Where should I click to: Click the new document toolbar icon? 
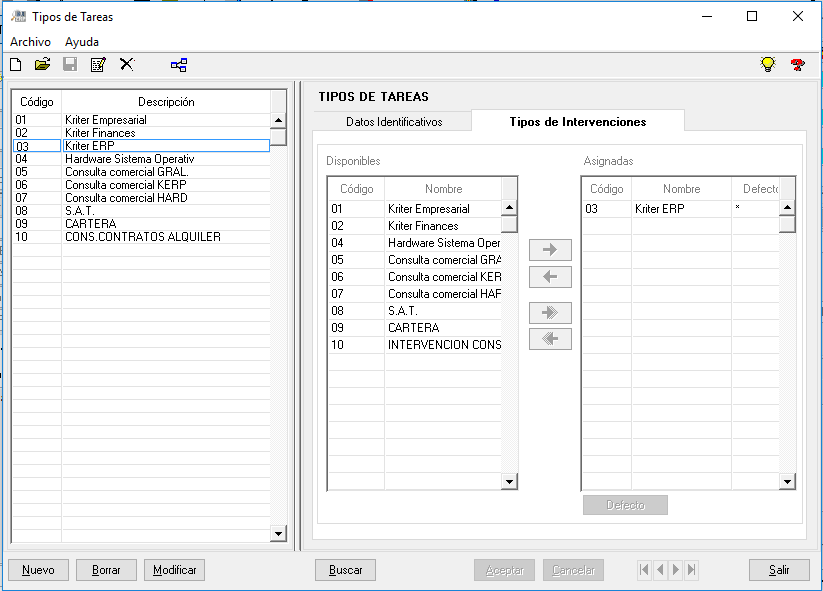tap(15, 65)
